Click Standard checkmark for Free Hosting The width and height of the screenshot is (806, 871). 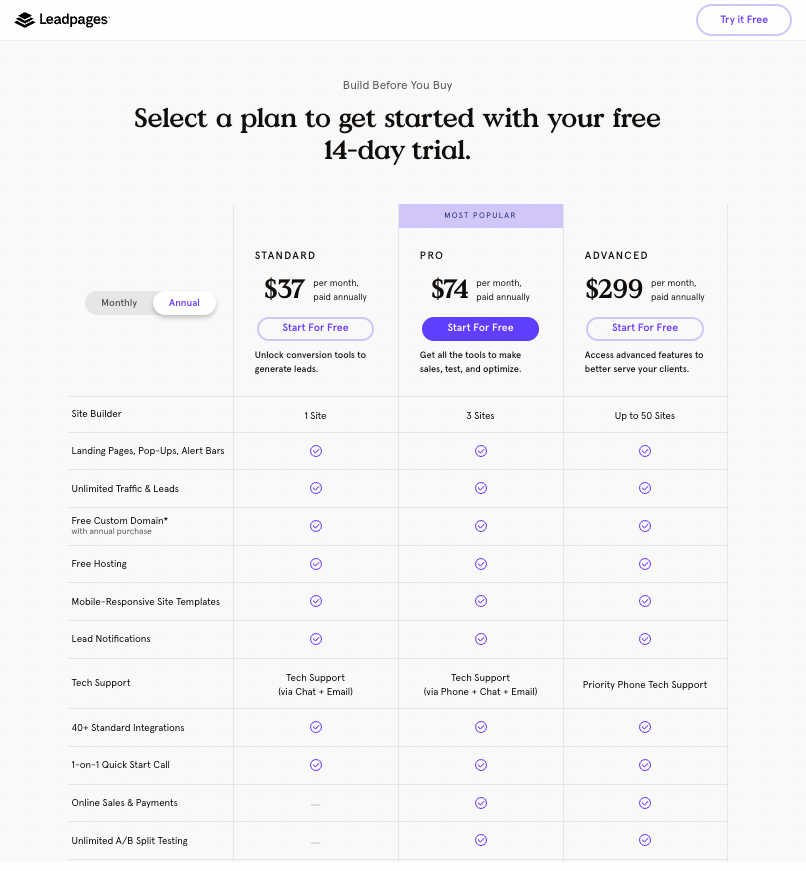click(x=316, y=564)
